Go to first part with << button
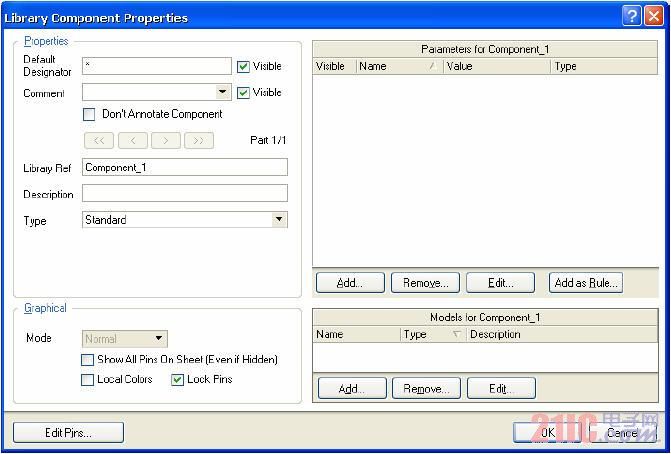The width and height of the screenshot is (671, 454). pos(99,141)
